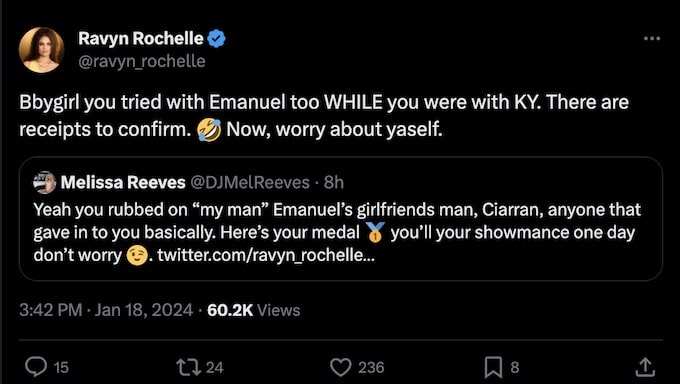680x384 pixels.
Task: Click Melissa Reeves name in quoted tweet
Action: click(123, 183)
